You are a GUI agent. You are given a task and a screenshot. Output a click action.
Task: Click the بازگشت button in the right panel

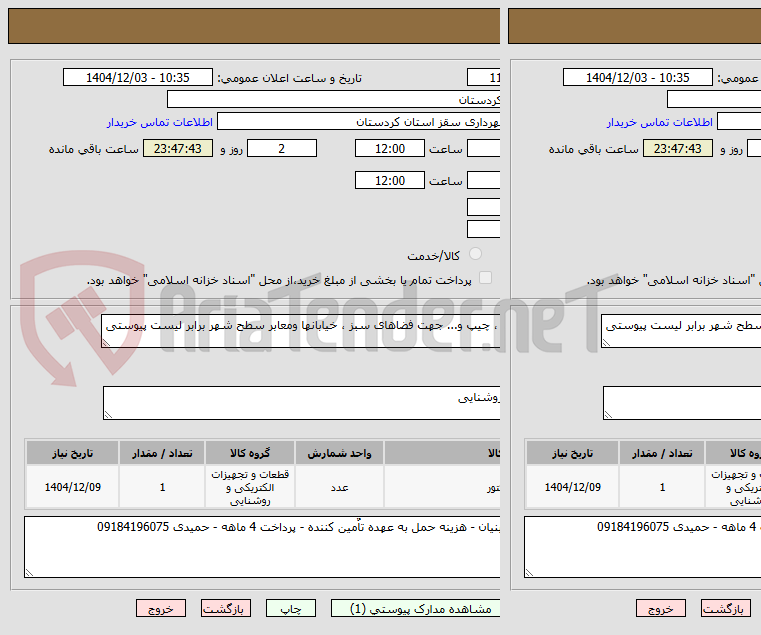tap(726, 608)
